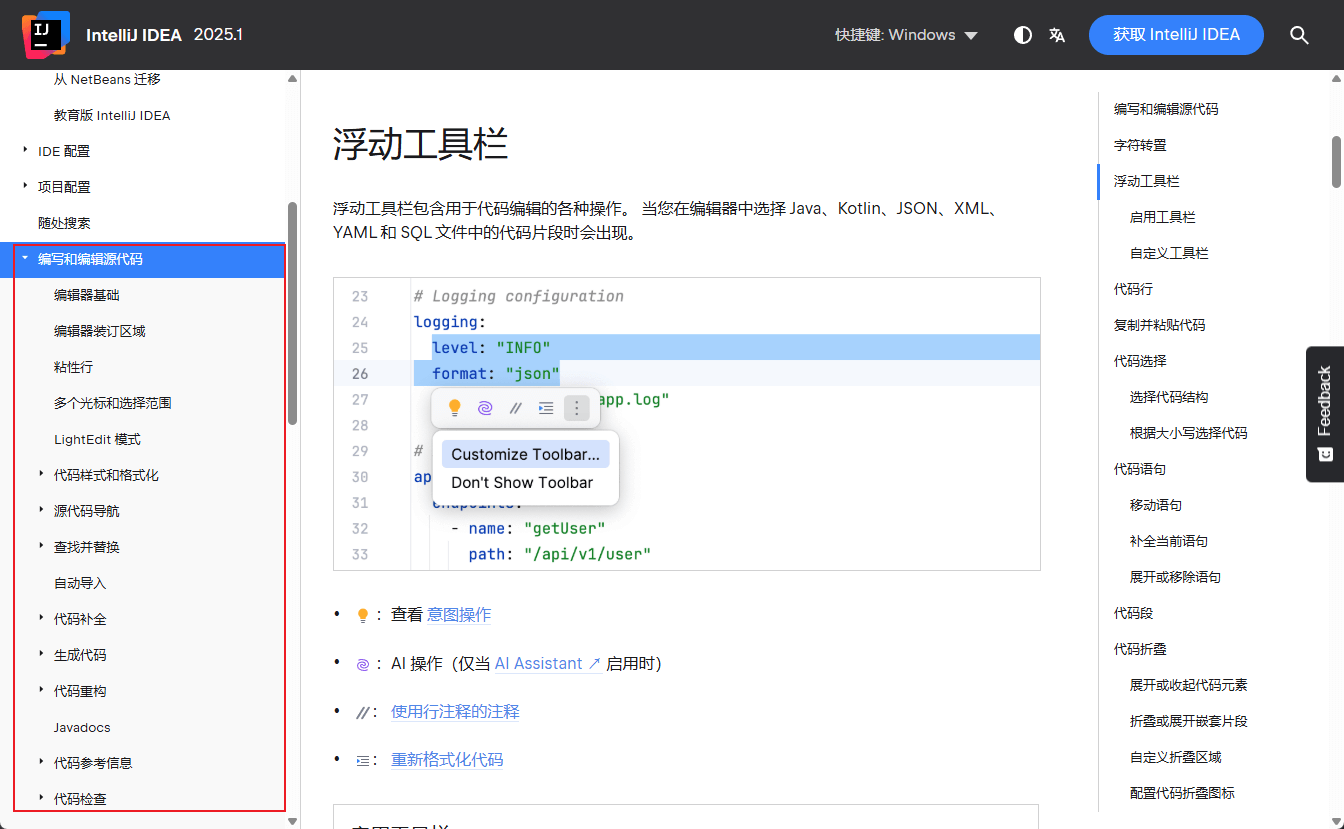Click the line comment icon in floating toolbar

point(515,408)
